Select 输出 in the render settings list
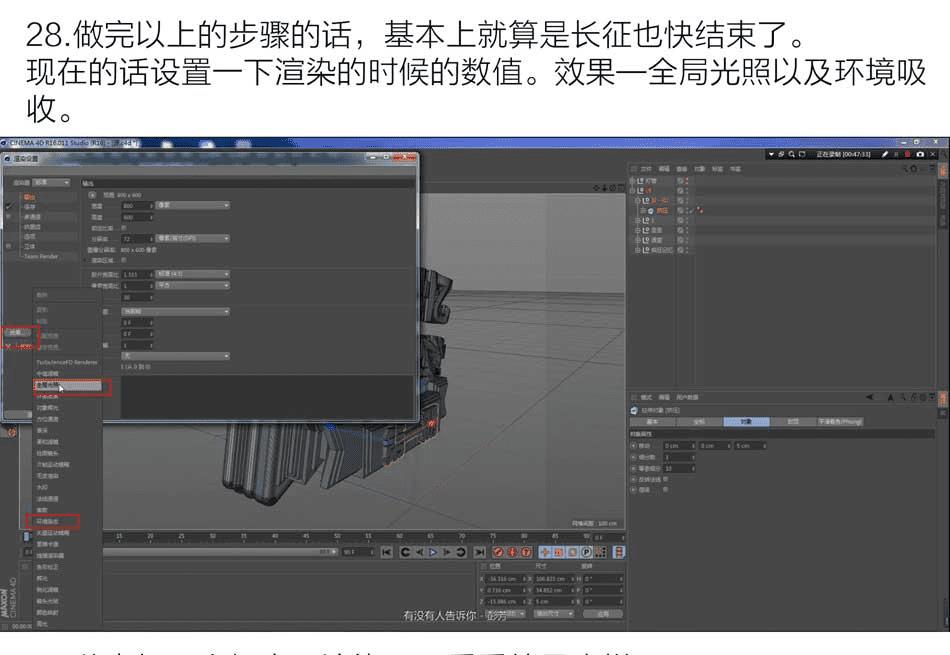 (30, 197)
